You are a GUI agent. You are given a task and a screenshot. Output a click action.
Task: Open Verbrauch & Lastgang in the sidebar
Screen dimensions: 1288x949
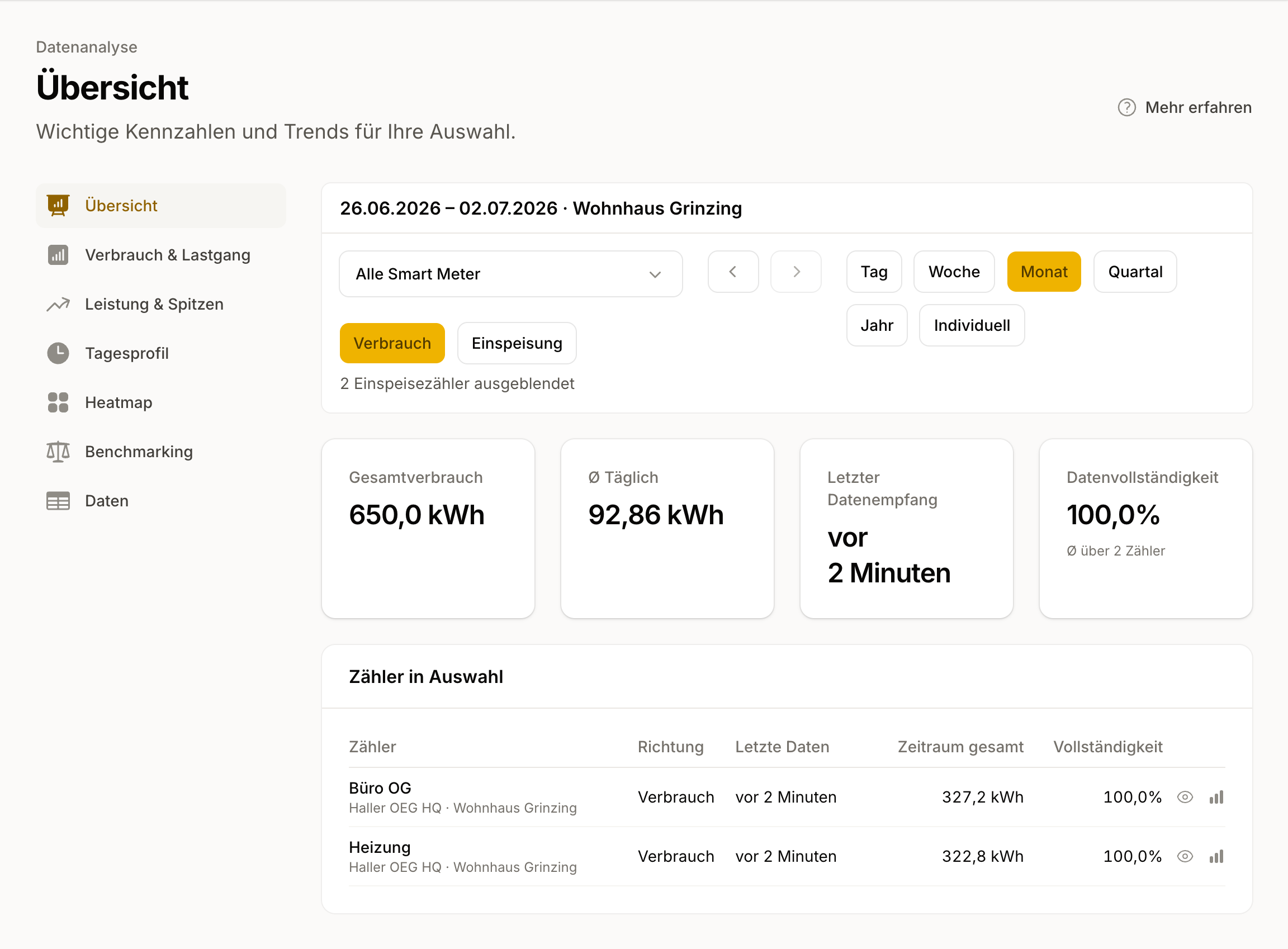click(161, 255)
